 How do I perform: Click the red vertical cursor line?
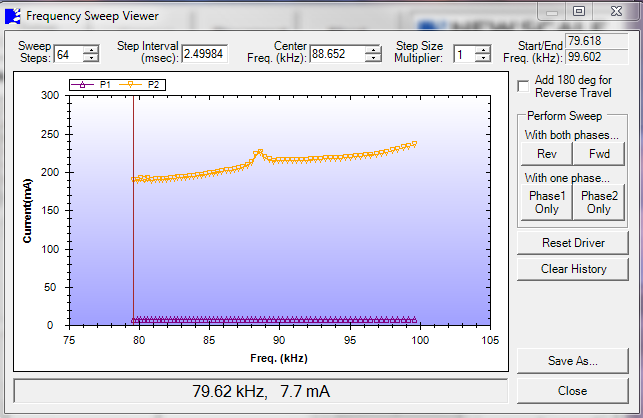pos(133,210)
